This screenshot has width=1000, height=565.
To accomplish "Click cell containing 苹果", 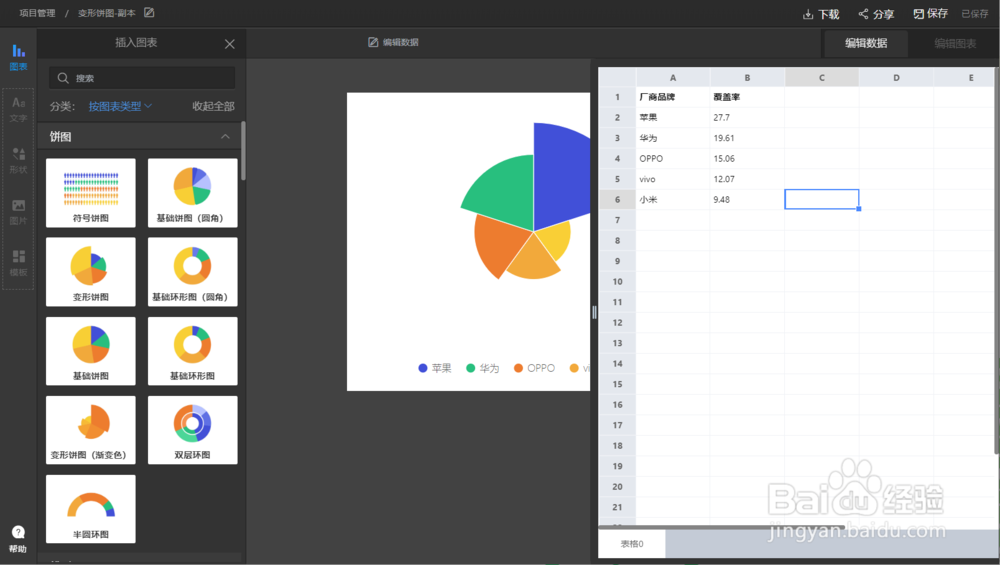I will point(673,117).
